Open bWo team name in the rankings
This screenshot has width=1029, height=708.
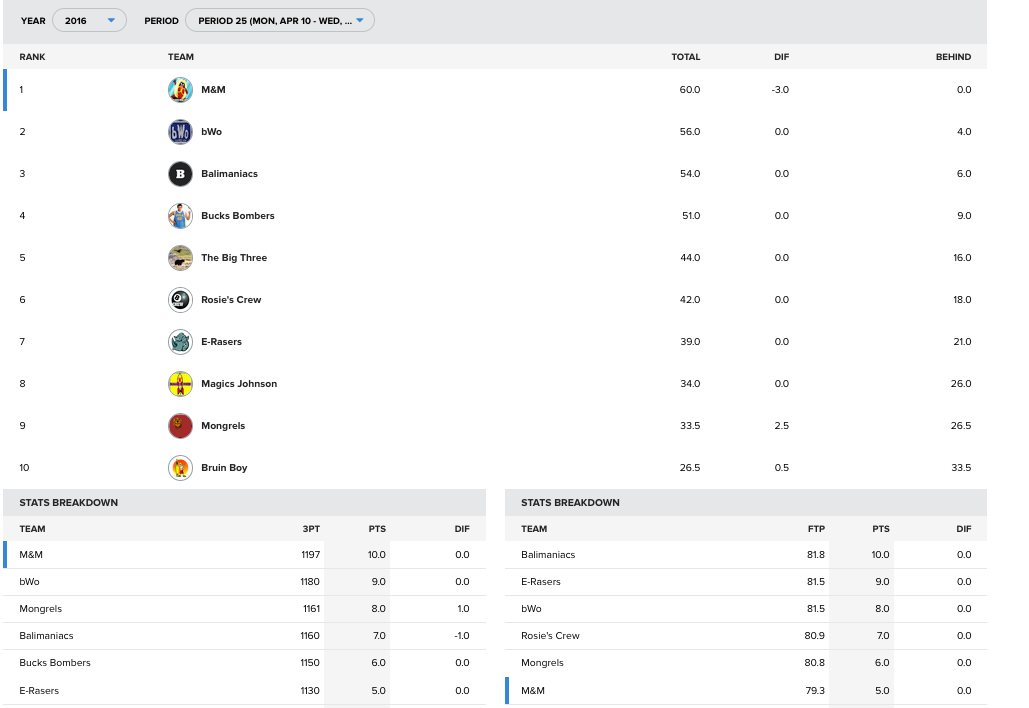[211, 132]
